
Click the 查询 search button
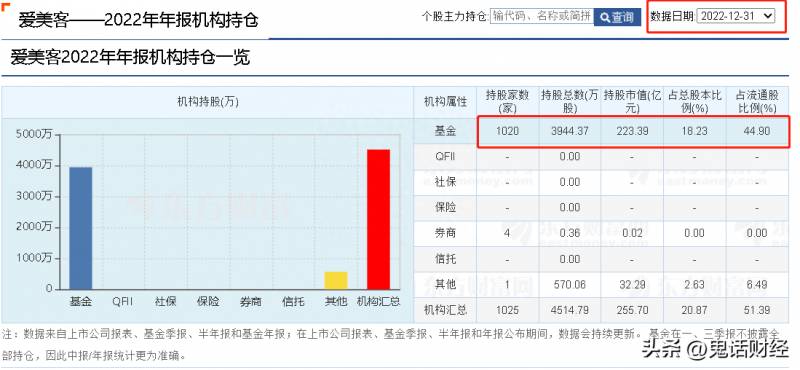pyautogui.click(x=617, y=17)
